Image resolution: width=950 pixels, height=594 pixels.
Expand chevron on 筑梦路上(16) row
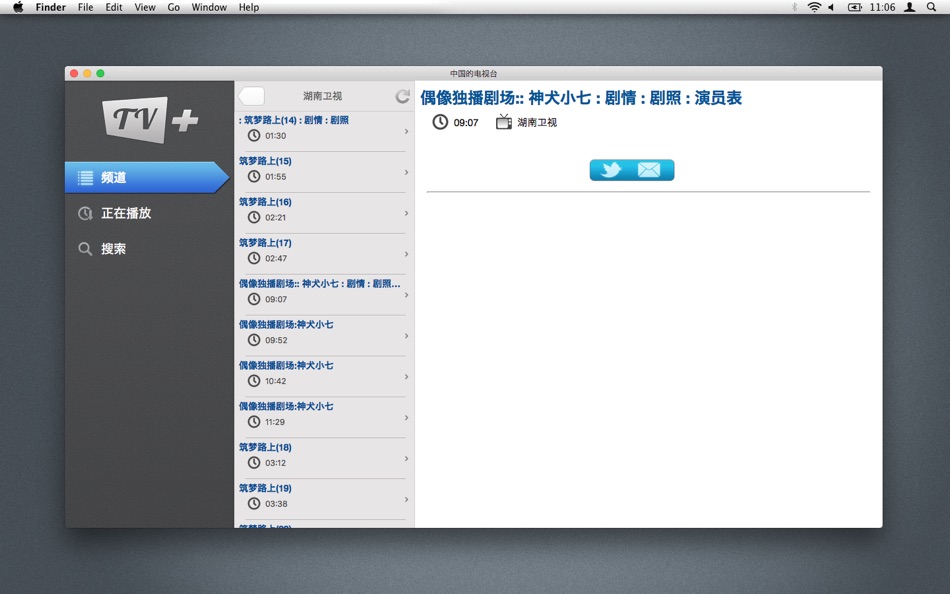point(407,213)
